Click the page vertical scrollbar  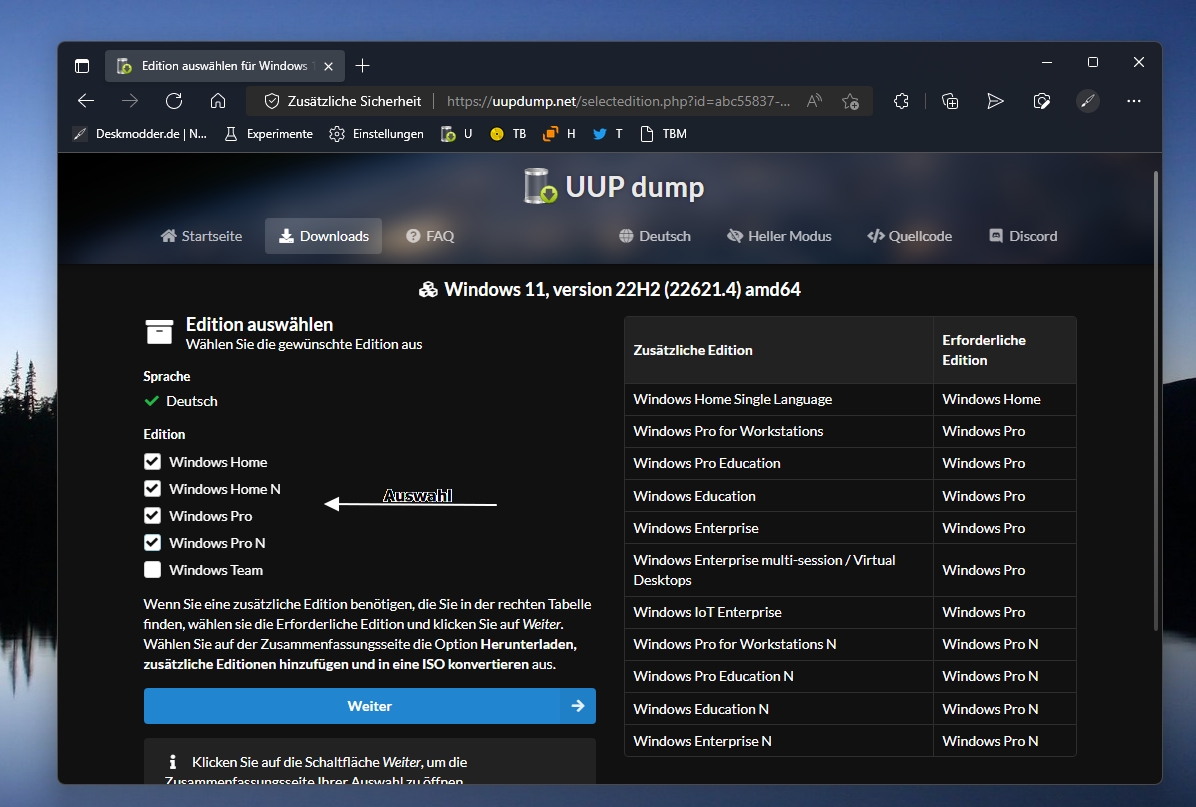click(x=1156, y=400)
